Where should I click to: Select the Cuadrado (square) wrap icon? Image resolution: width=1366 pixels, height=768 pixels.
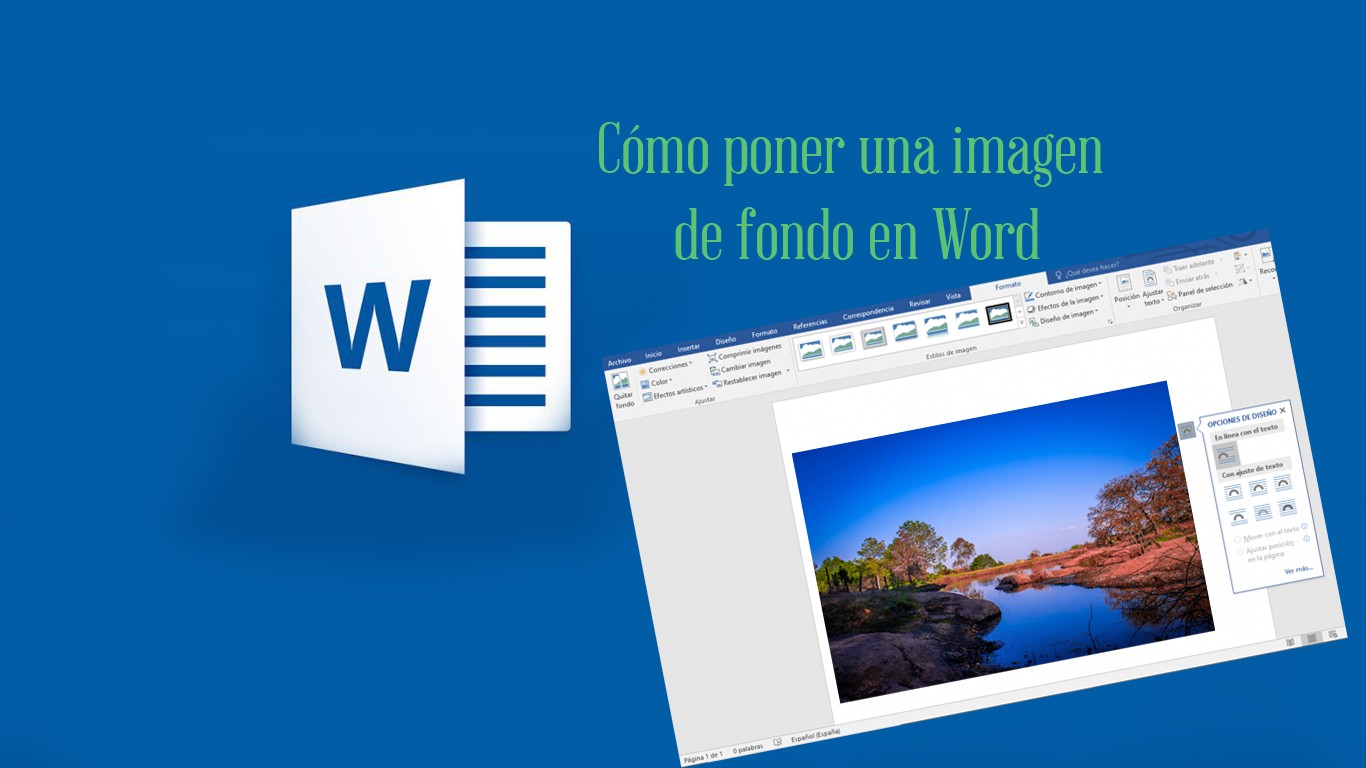click(x=1233, y=492)
